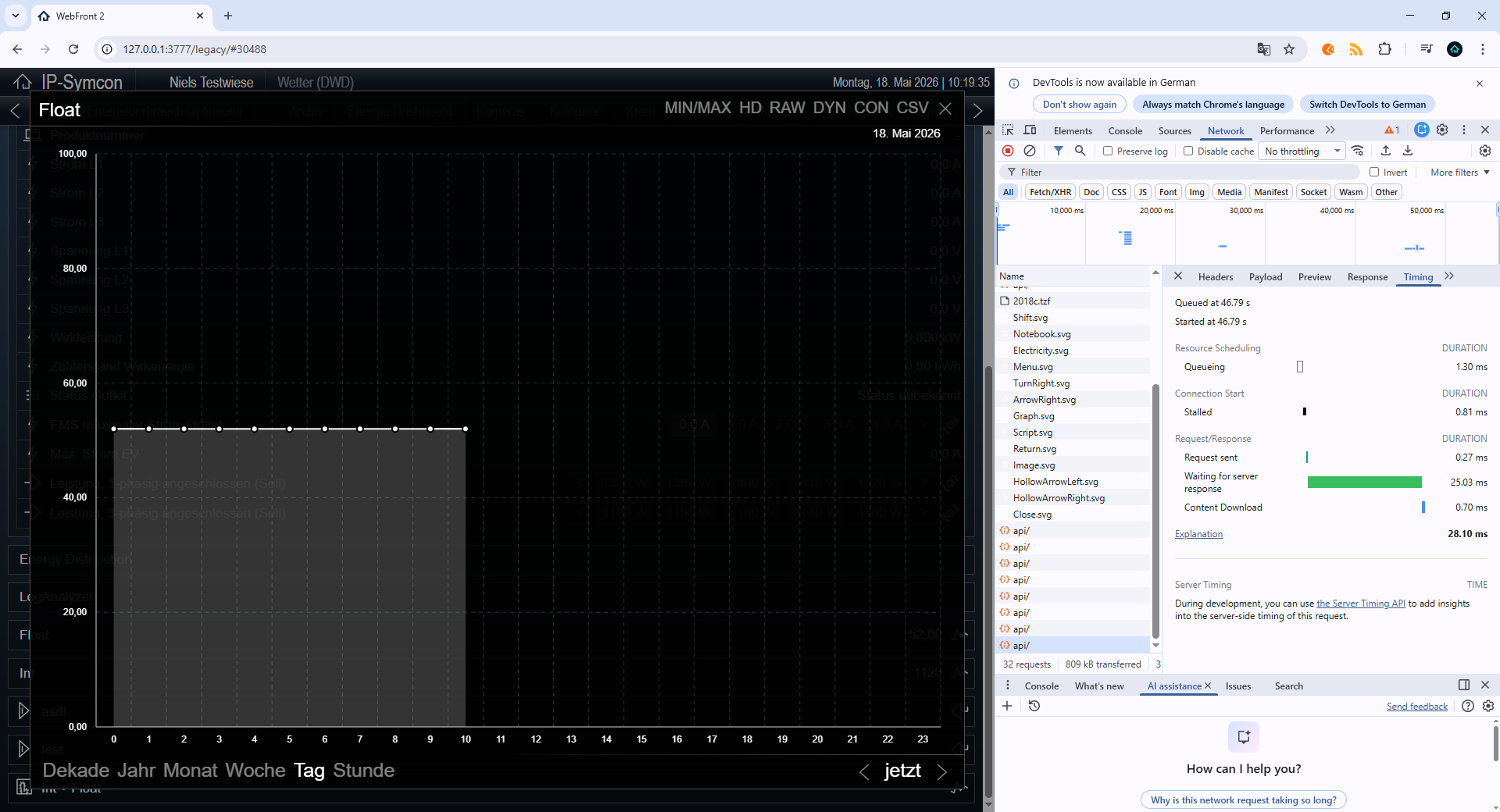Open the network search icon
Screen dimensions: 1500x812
tap(1080, 151)
